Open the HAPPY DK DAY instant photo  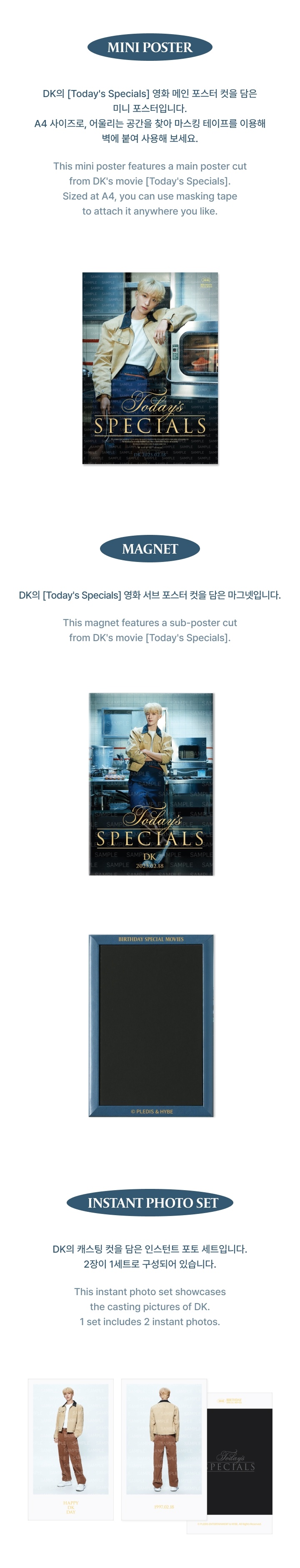(70, 1449)
